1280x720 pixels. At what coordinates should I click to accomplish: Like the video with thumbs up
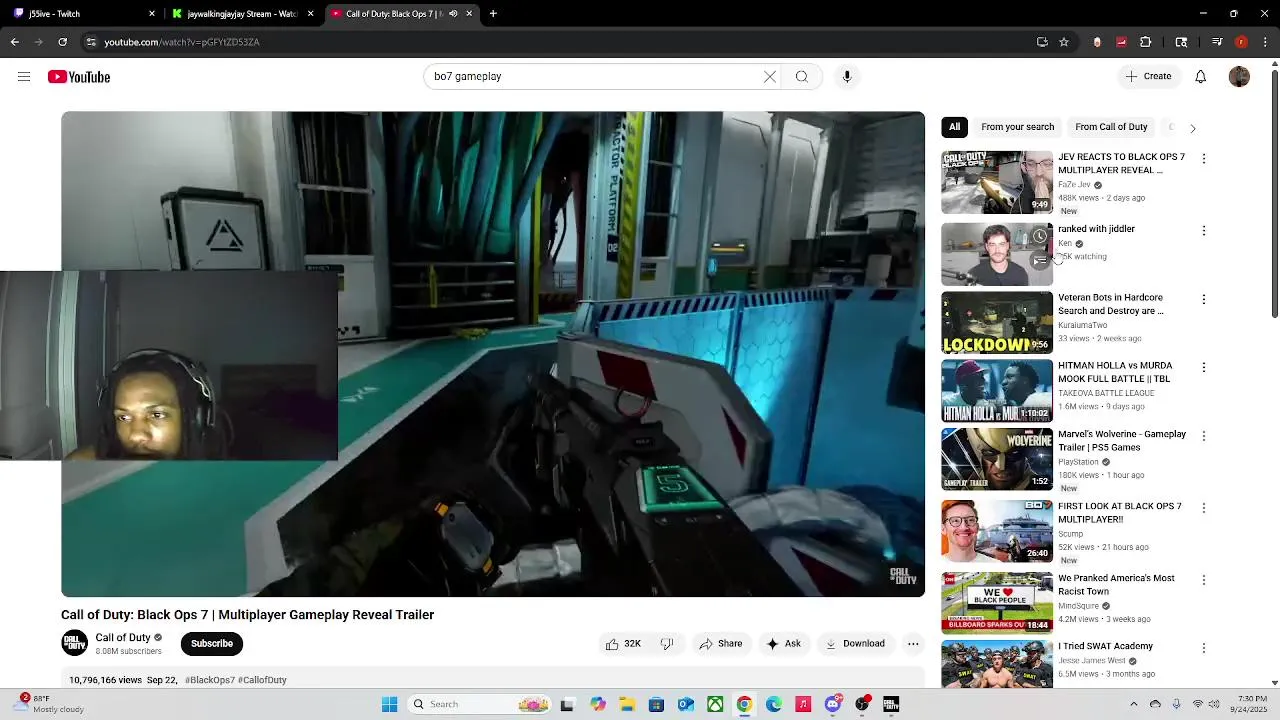pos(622,644)
